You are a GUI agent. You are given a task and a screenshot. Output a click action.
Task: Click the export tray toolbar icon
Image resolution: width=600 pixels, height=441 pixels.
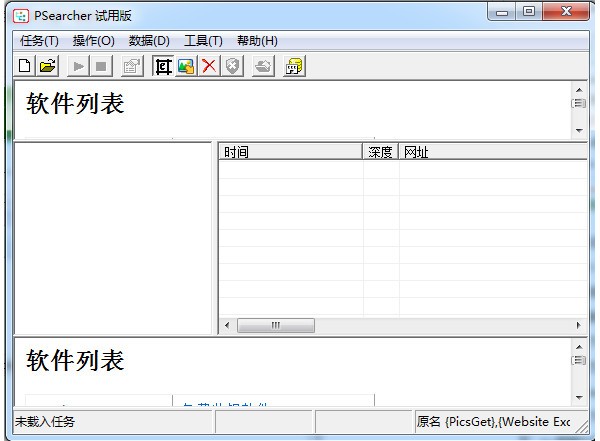point(263,66)
